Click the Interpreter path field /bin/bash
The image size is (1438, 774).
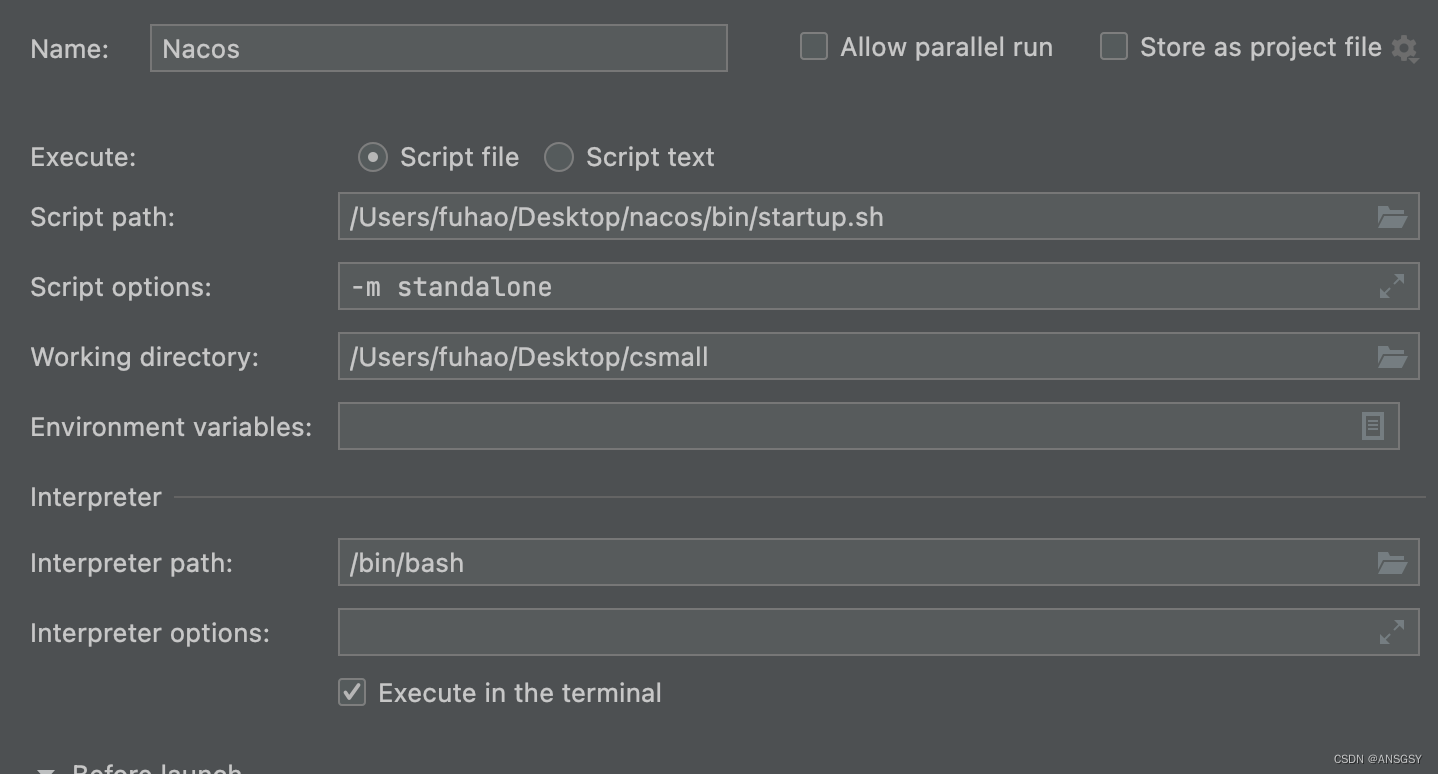coord(878,563)
